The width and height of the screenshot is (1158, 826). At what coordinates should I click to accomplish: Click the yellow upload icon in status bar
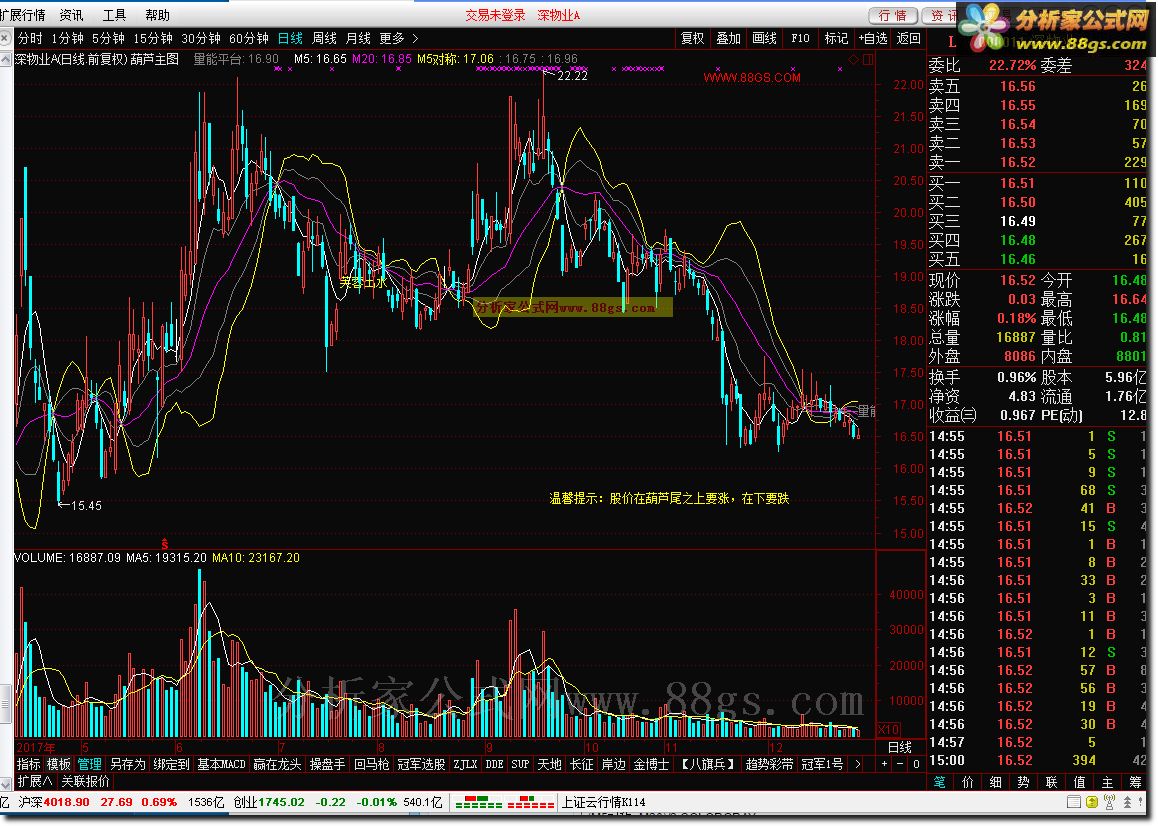1092,802
